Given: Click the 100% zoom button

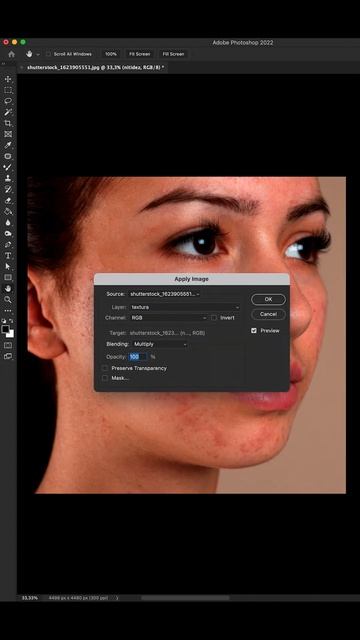Looking at the screenshot, I should 111,54.
